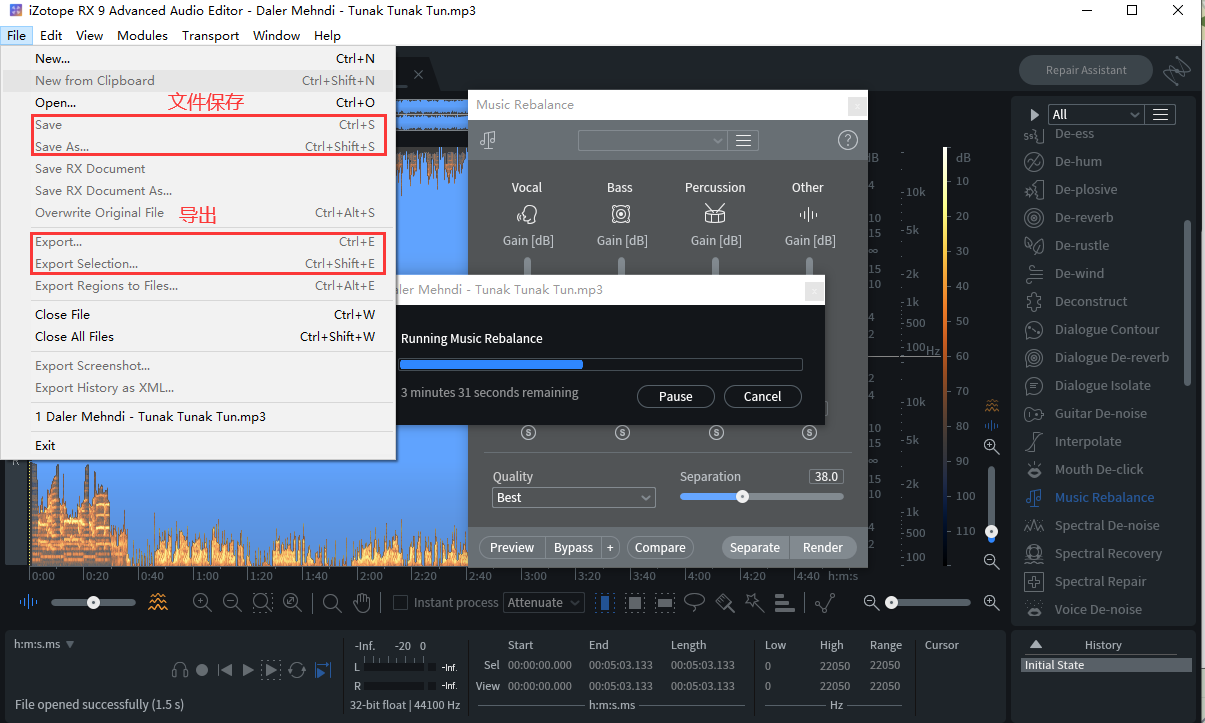The width and height of the screenshot is (1205, 723).
Task: Open Music Rebalance preset hamburger menu
Action: 743,140
